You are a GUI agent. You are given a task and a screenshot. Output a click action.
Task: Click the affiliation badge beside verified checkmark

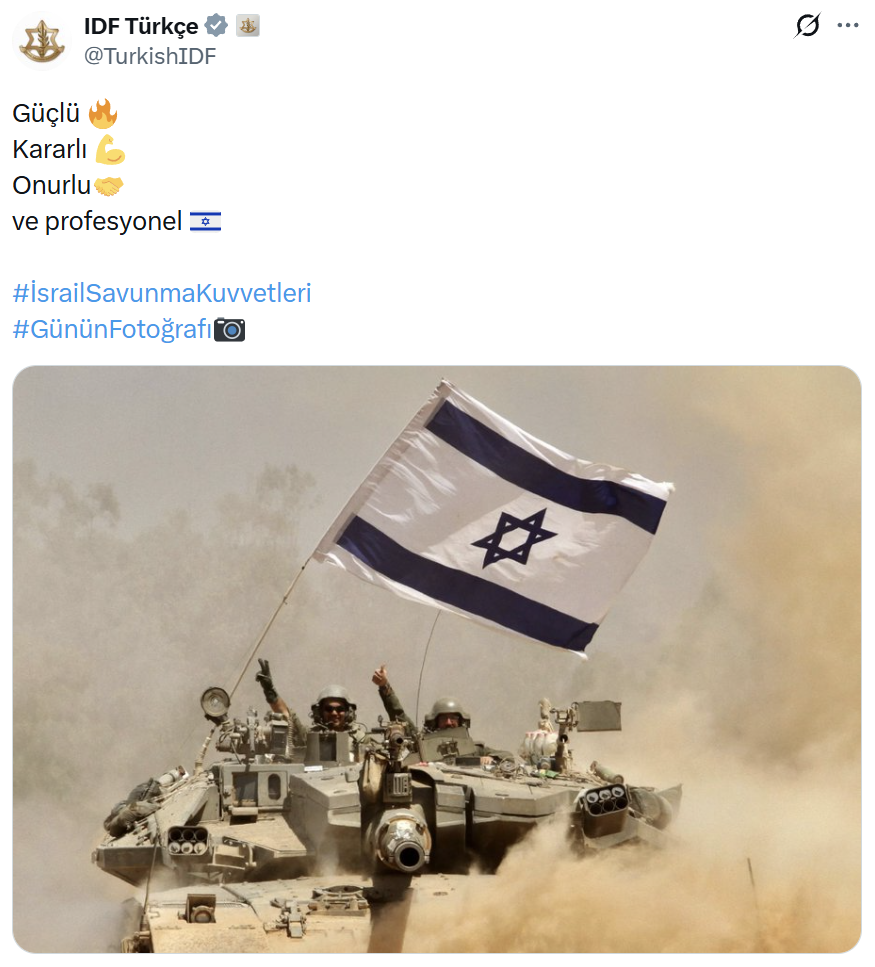(248, 26)
